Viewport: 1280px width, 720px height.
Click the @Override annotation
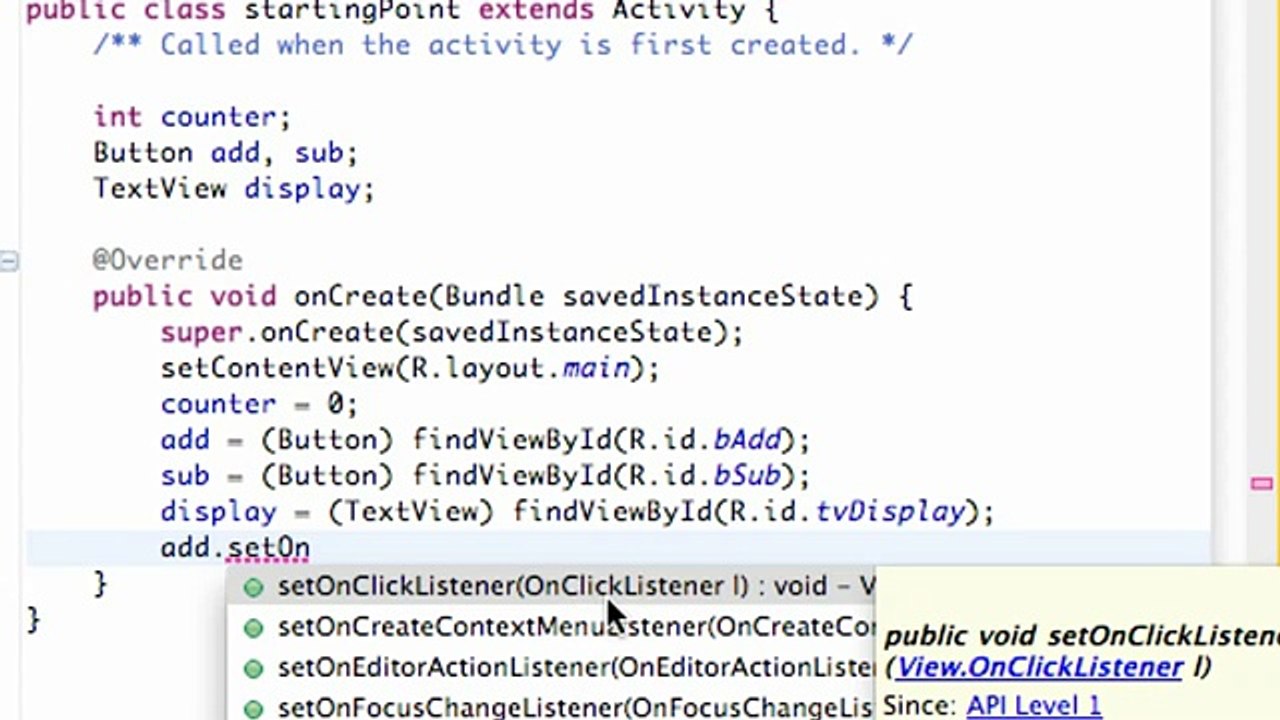(x=168, y=260)
